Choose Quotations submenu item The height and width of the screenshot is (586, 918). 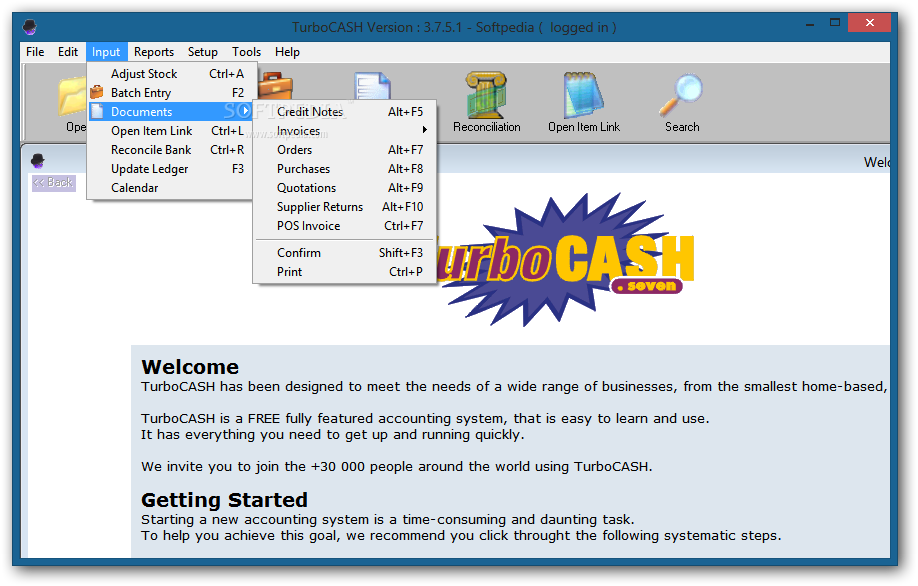(x=345, y=188)
